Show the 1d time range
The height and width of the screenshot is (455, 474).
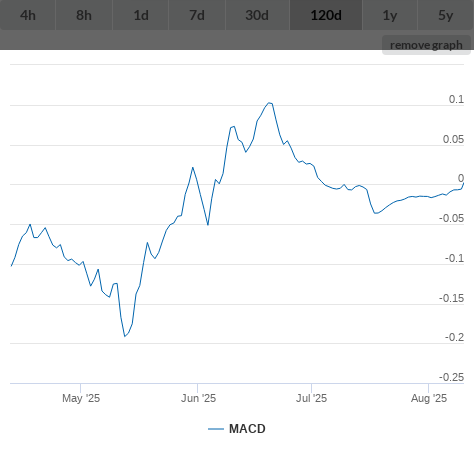point(141,15)
